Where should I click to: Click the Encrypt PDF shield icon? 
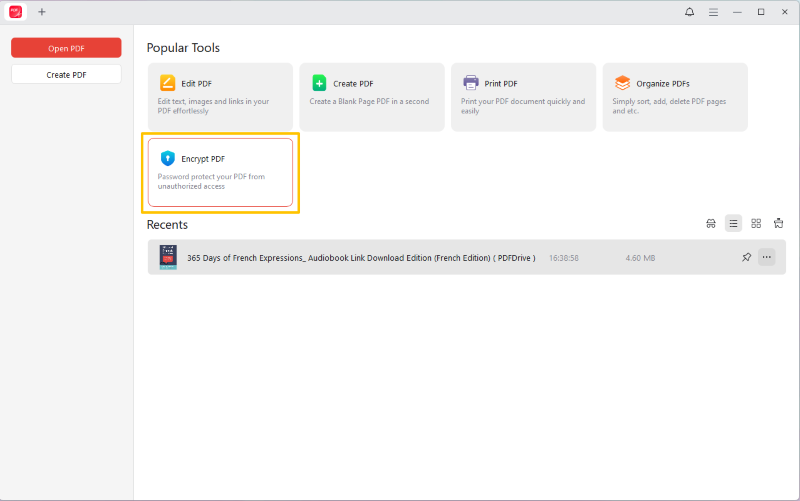[x=167, y=158]
